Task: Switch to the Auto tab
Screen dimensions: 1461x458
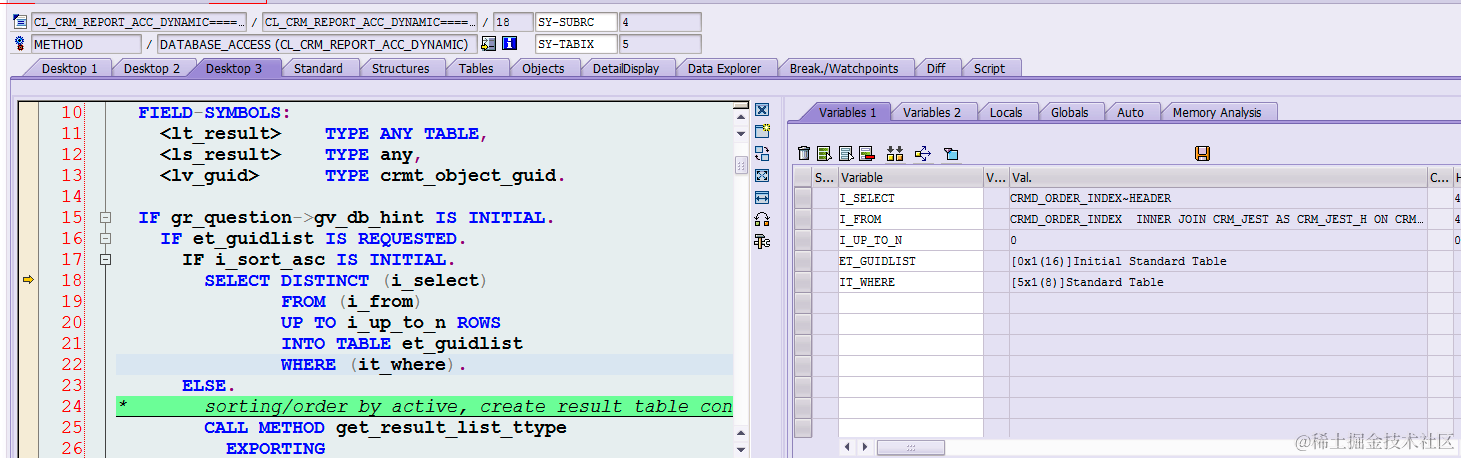Action: tap(1130, 112)
